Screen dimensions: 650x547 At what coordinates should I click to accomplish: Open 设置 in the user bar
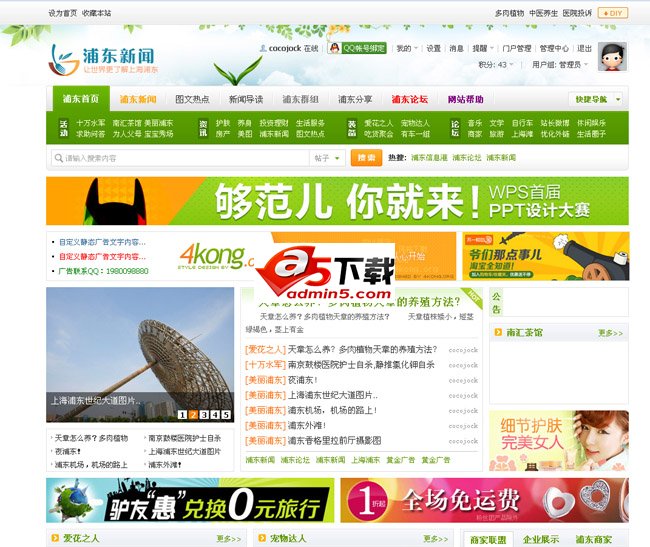tap(434, 48)
